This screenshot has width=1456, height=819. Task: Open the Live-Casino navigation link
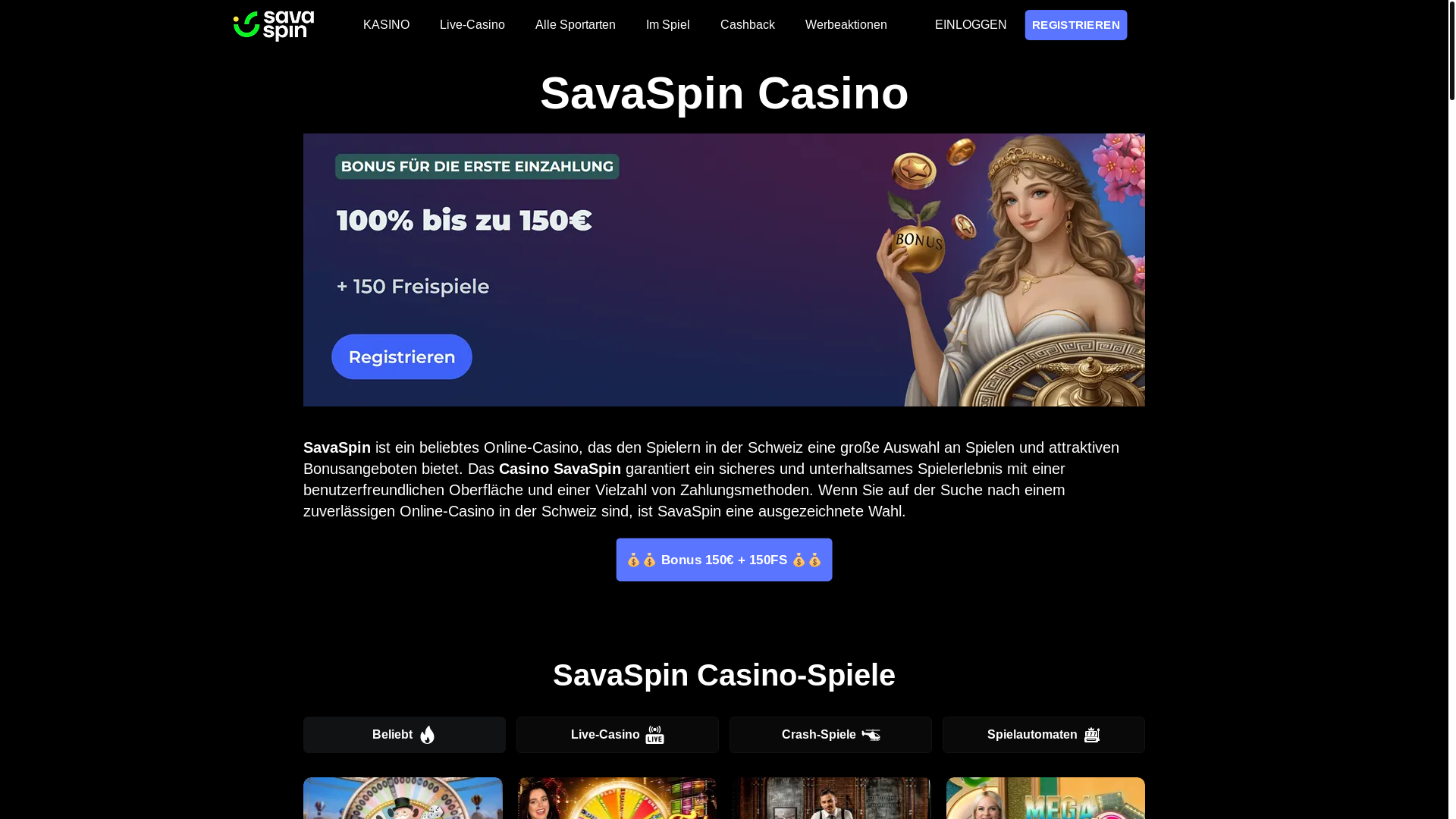[x=472, y=25]
